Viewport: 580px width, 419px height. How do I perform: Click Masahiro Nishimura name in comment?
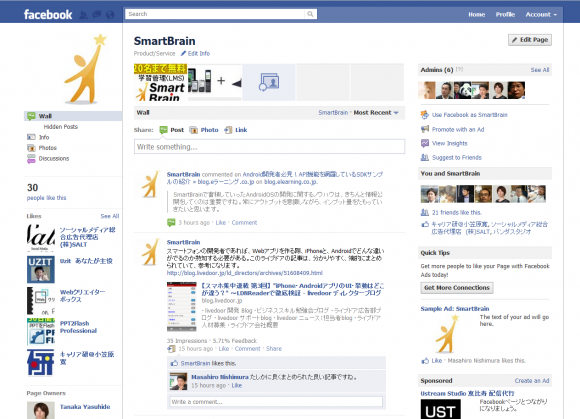point(220,377)
